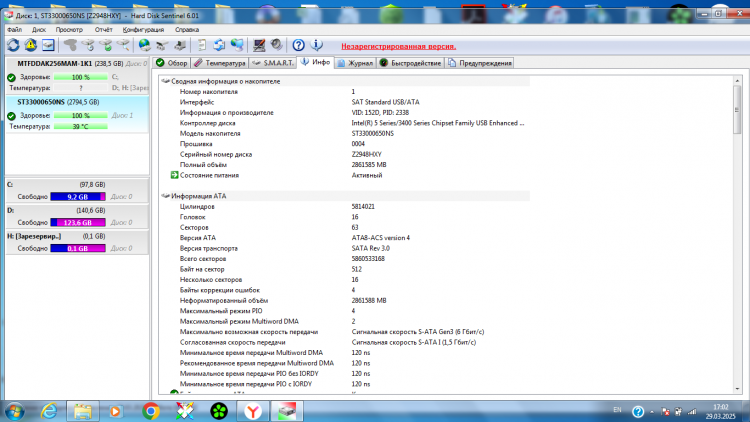750x422 pixels.
Task: Open About info bubble icon in toolbar
Action: click(316, 45)
